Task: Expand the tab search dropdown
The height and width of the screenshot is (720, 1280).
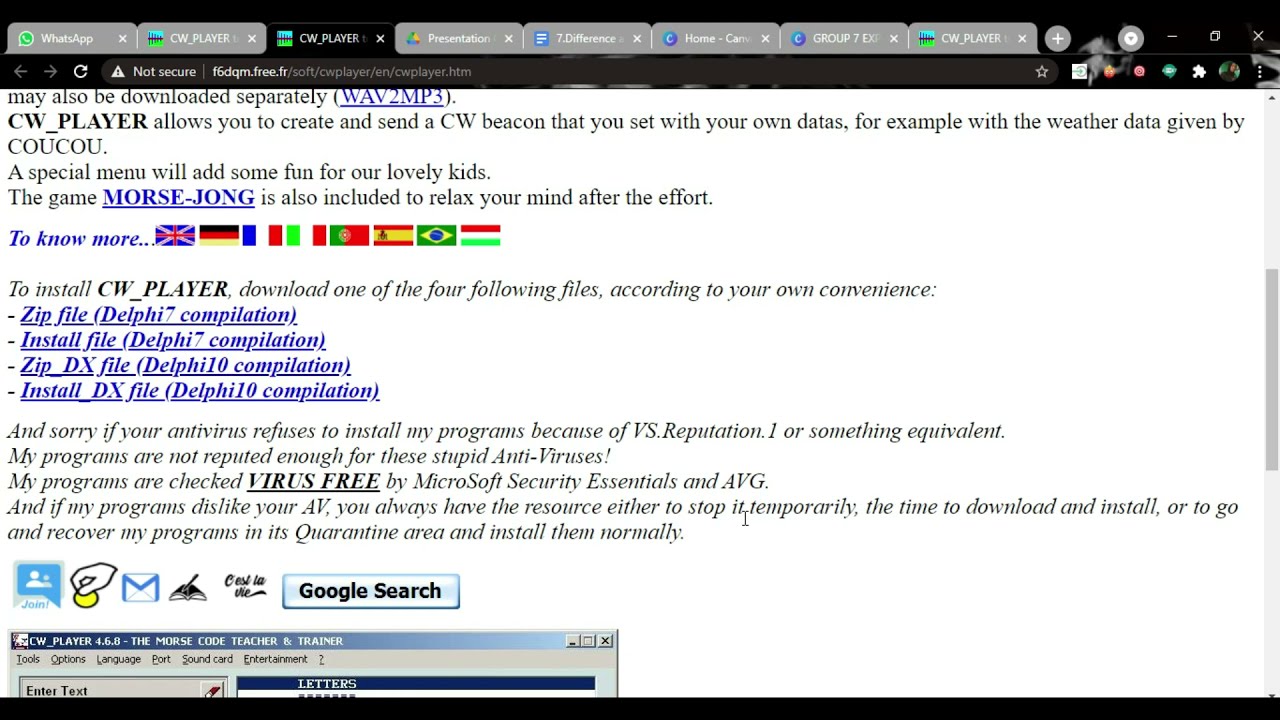Action: pyautogui.click(x=1131, y=38)
